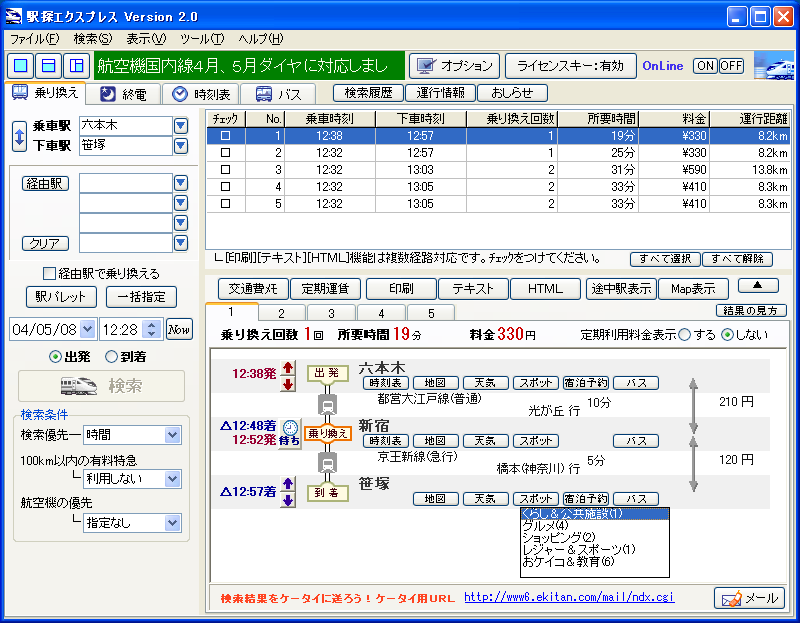
Task: Select the route row No. 3
Action: [x=498, y=169]
